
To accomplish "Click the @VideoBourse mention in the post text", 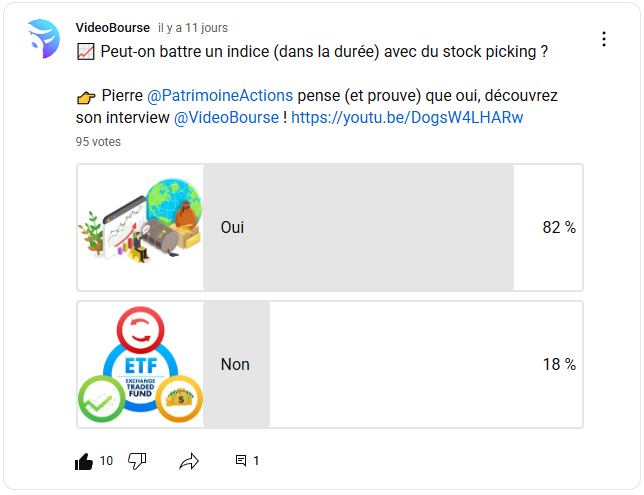I will click(226, 118).
